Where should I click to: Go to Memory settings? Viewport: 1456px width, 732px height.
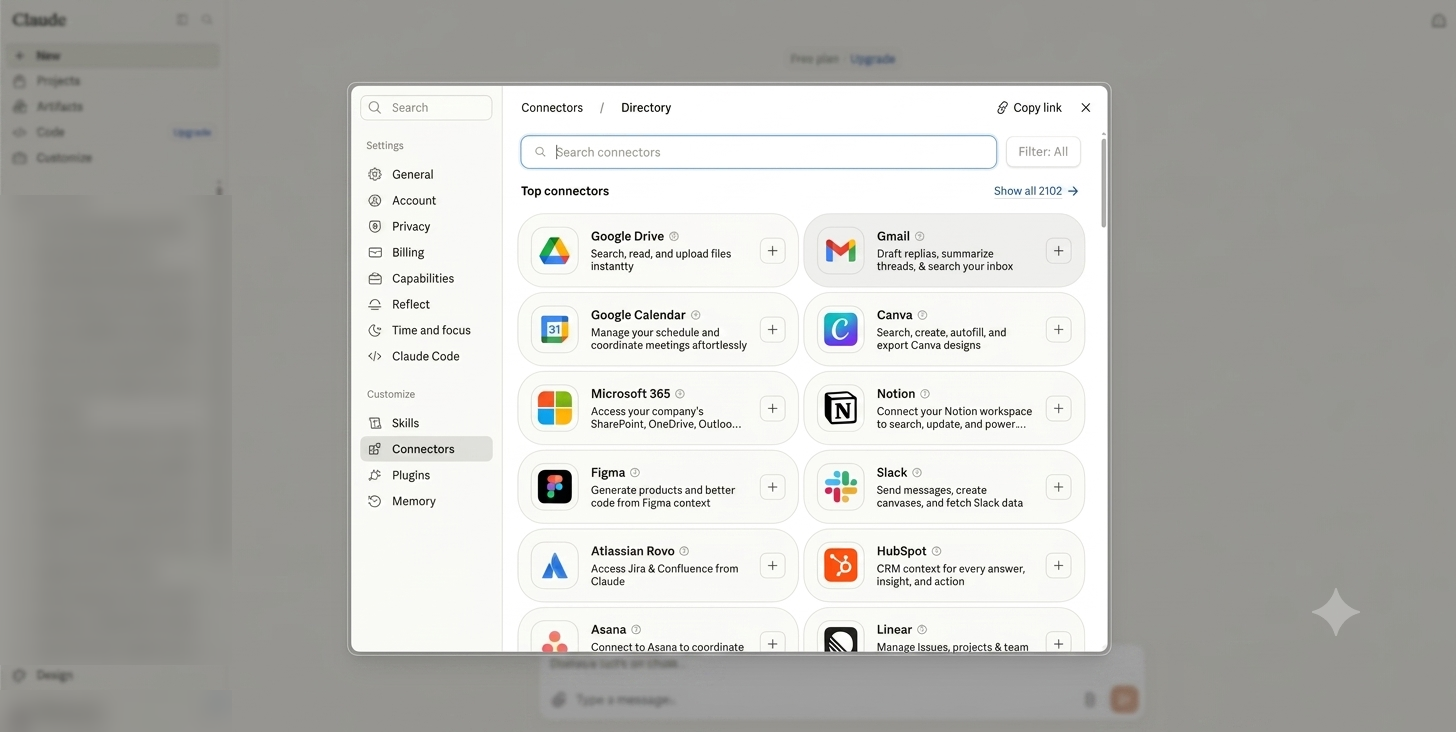tap(426, 501)
